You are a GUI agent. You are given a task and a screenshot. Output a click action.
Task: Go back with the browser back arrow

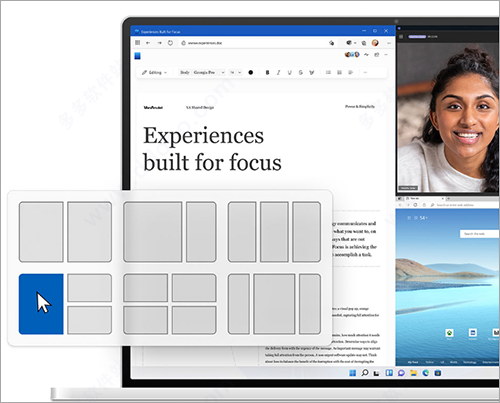148,43
